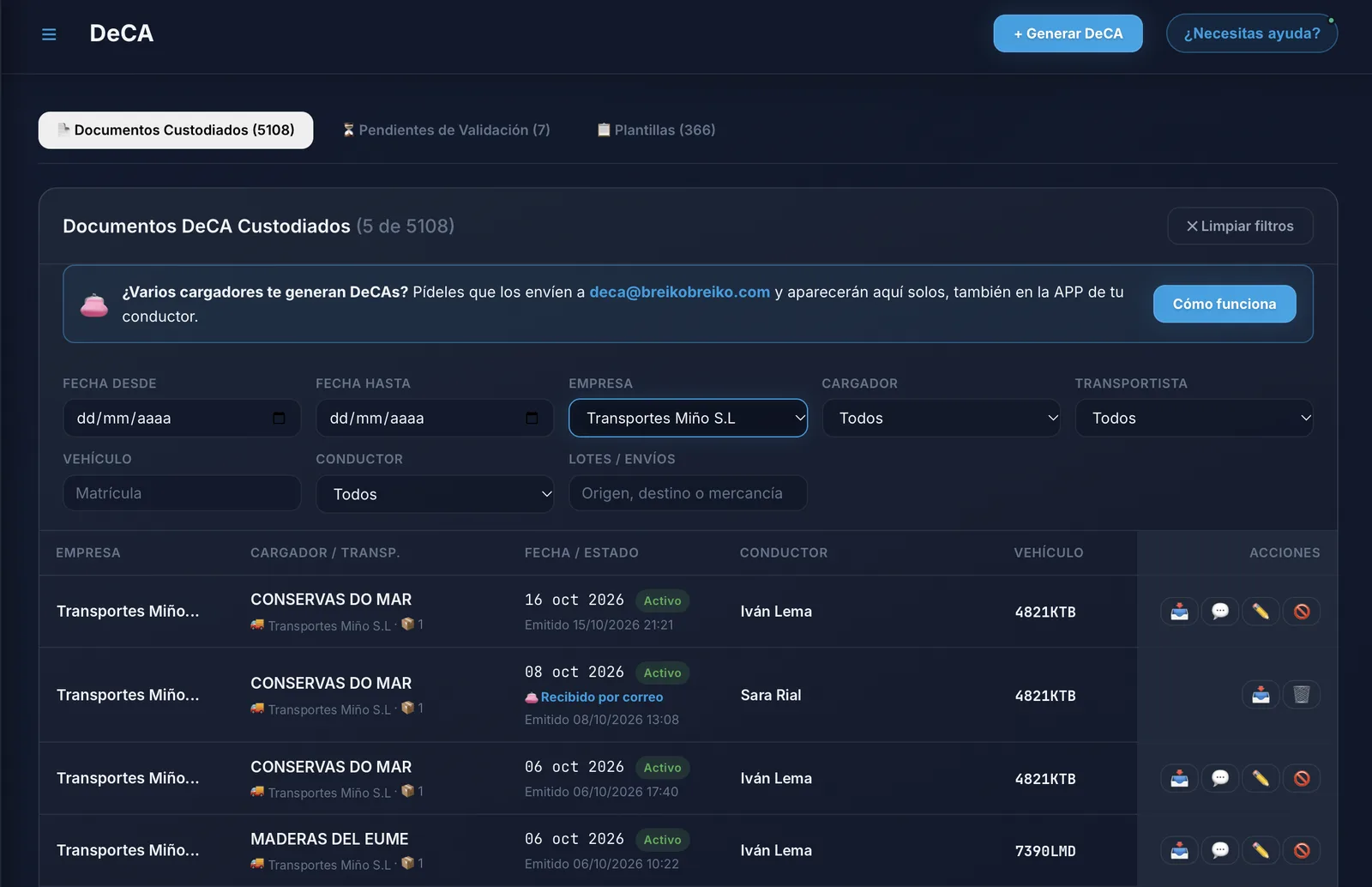
Task: Click the + Generar DeCA button
Action: coord(1068,33)
